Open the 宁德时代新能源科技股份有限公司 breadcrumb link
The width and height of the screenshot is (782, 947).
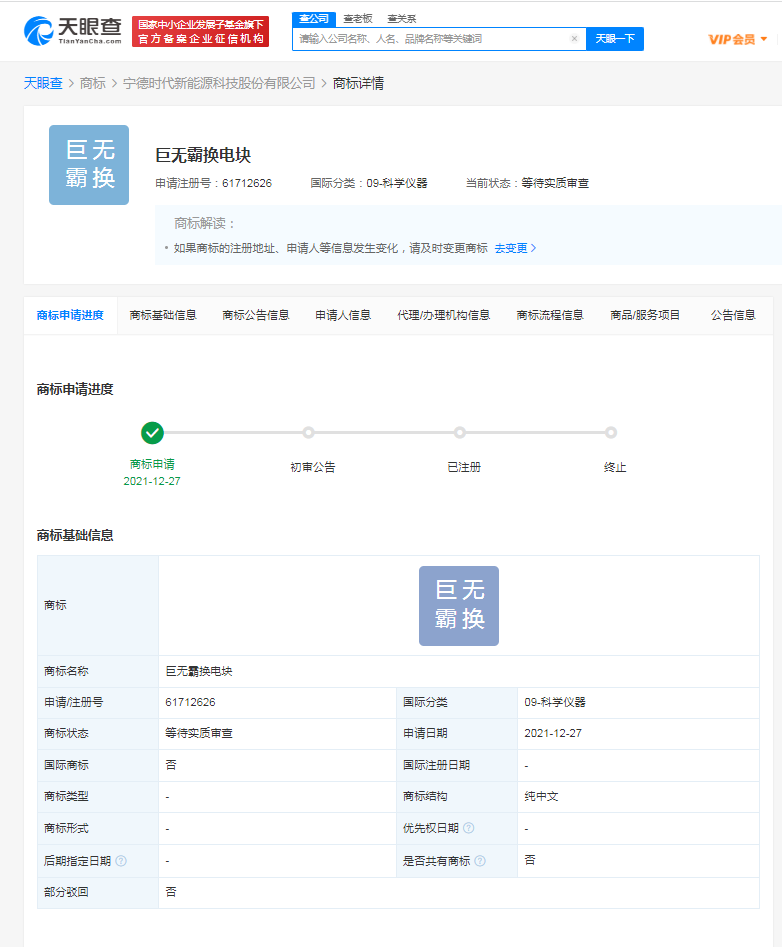pyautogui.click(x=219, y=83)
